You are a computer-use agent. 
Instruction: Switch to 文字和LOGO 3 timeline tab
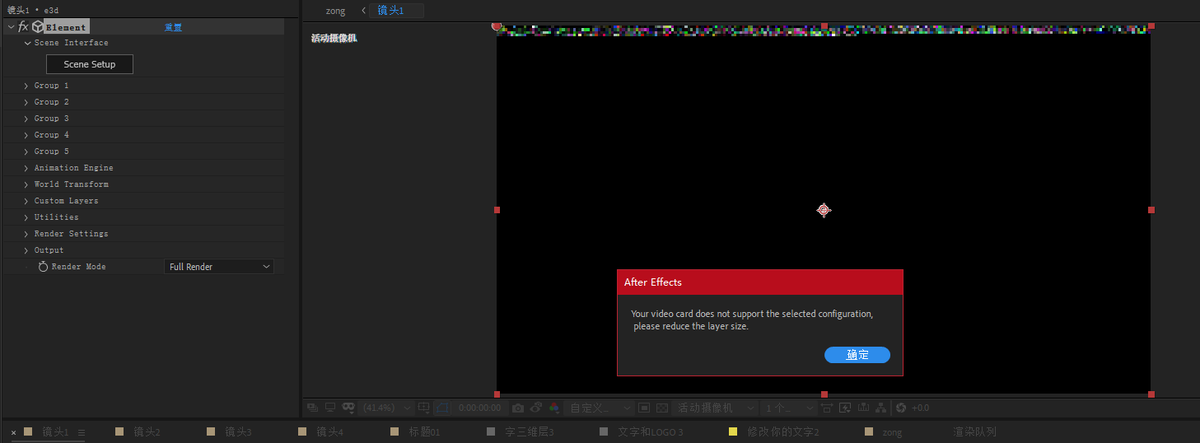tap(650, 432)
